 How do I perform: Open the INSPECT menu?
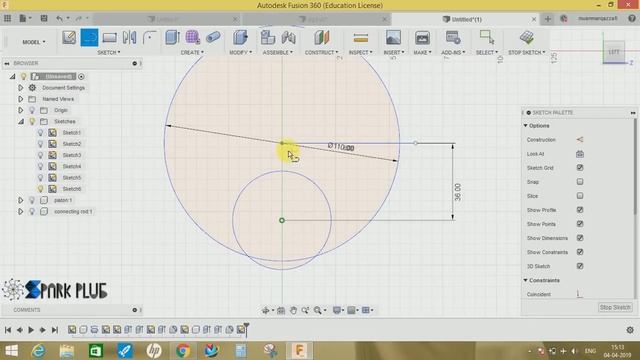360,53
